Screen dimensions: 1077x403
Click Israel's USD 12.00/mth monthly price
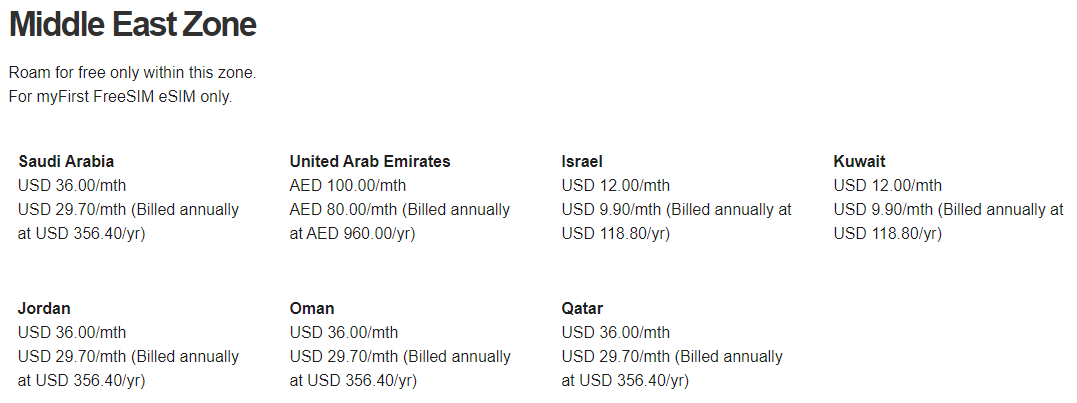click(x=616, y=185)
